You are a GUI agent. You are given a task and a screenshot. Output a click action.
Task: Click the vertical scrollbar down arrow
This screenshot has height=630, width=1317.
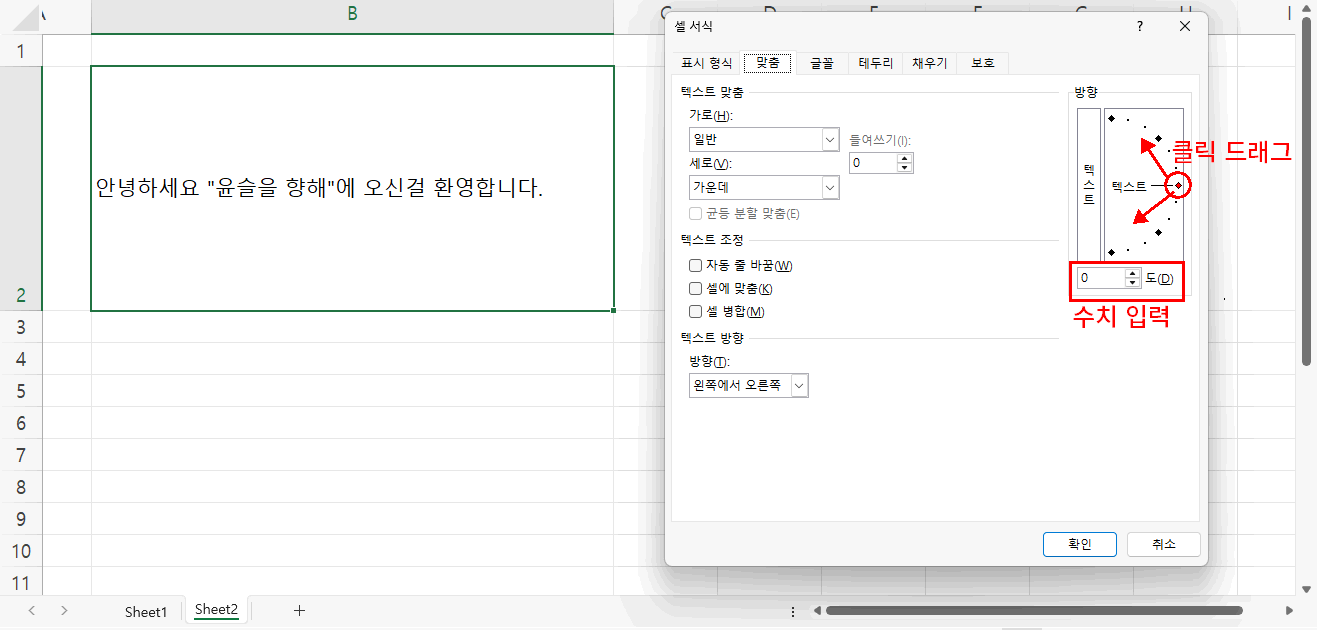pyautogui.click(x=1306, y=589)
